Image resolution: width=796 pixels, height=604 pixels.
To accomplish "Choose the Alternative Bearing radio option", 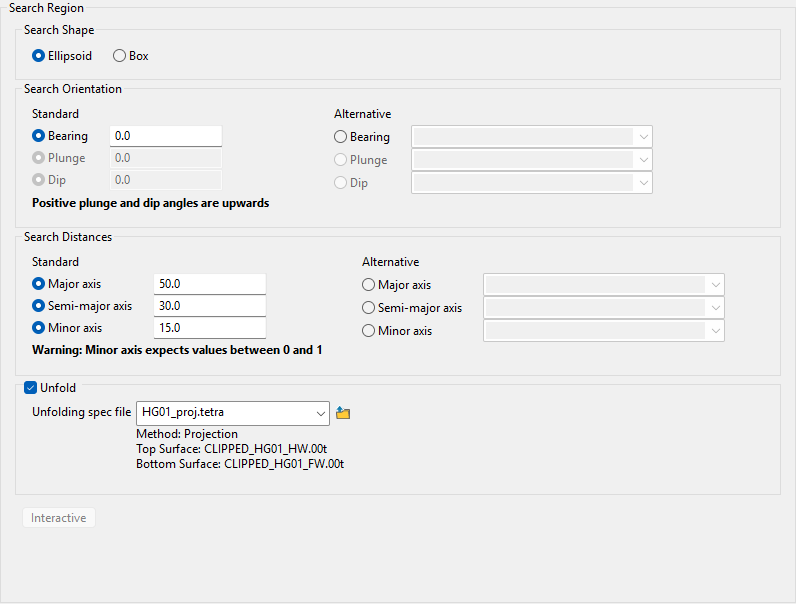I will click(x=341, y=137).
